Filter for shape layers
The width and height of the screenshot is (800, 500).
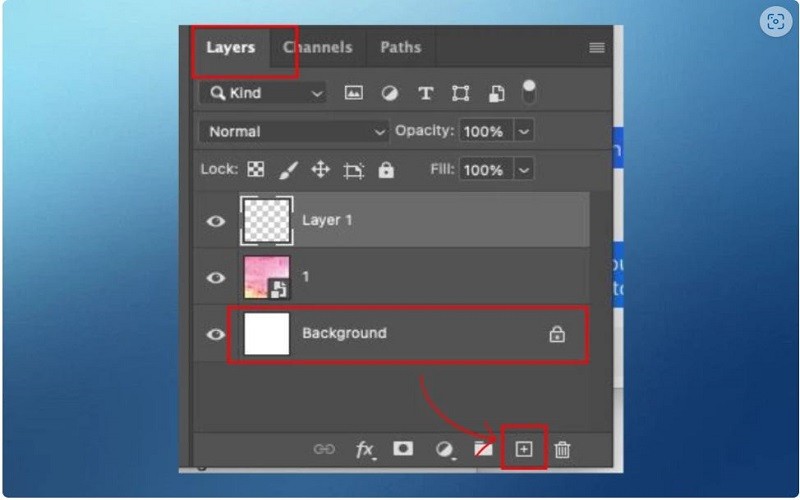pyautogui.click(x=460, y=93)
